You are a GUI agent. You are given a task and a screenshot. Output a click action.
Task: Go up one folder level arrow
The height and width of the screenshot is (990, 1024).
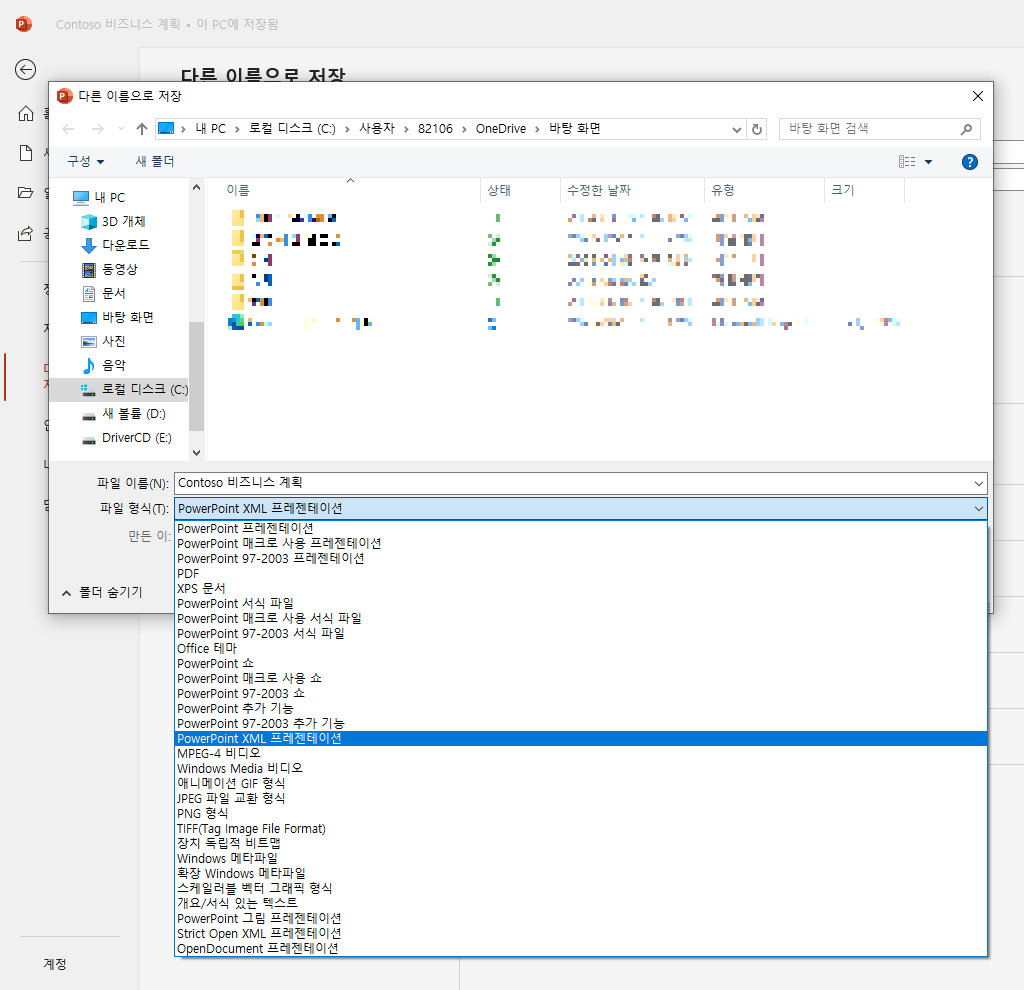[142, 129]
